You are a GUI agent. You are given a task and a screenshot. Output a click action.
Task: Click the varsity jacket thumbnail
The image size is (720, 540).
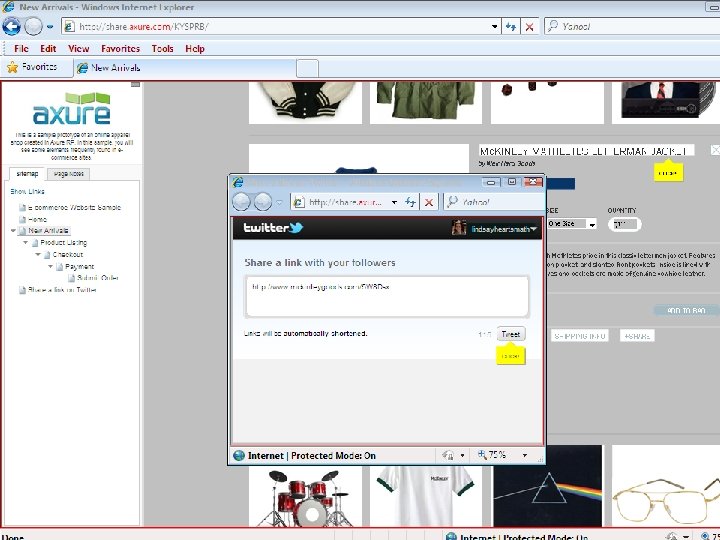pos(305,102)
